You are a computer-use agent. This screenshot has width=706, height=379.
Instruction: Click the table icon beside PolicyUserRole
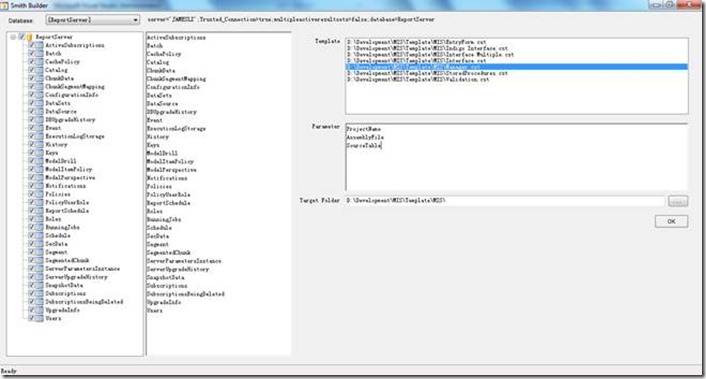click(x=40, y=203)
